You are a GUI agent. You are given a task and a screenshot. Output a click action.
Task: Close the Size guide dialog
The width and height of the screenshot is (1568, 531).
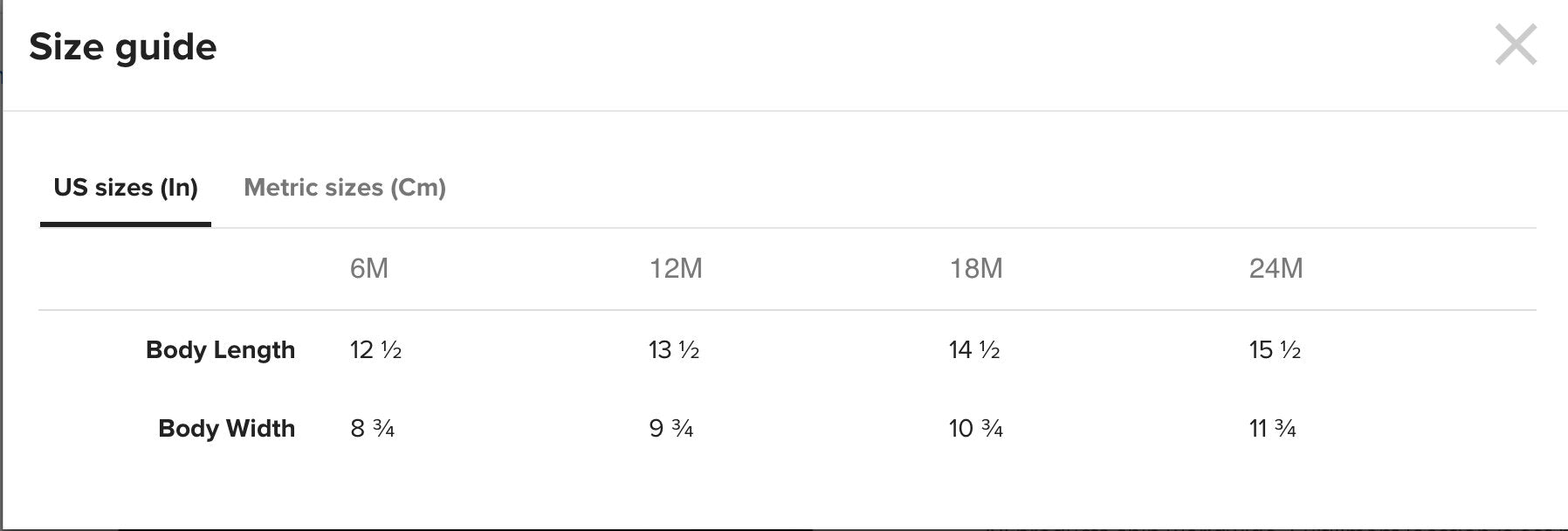1516,45
